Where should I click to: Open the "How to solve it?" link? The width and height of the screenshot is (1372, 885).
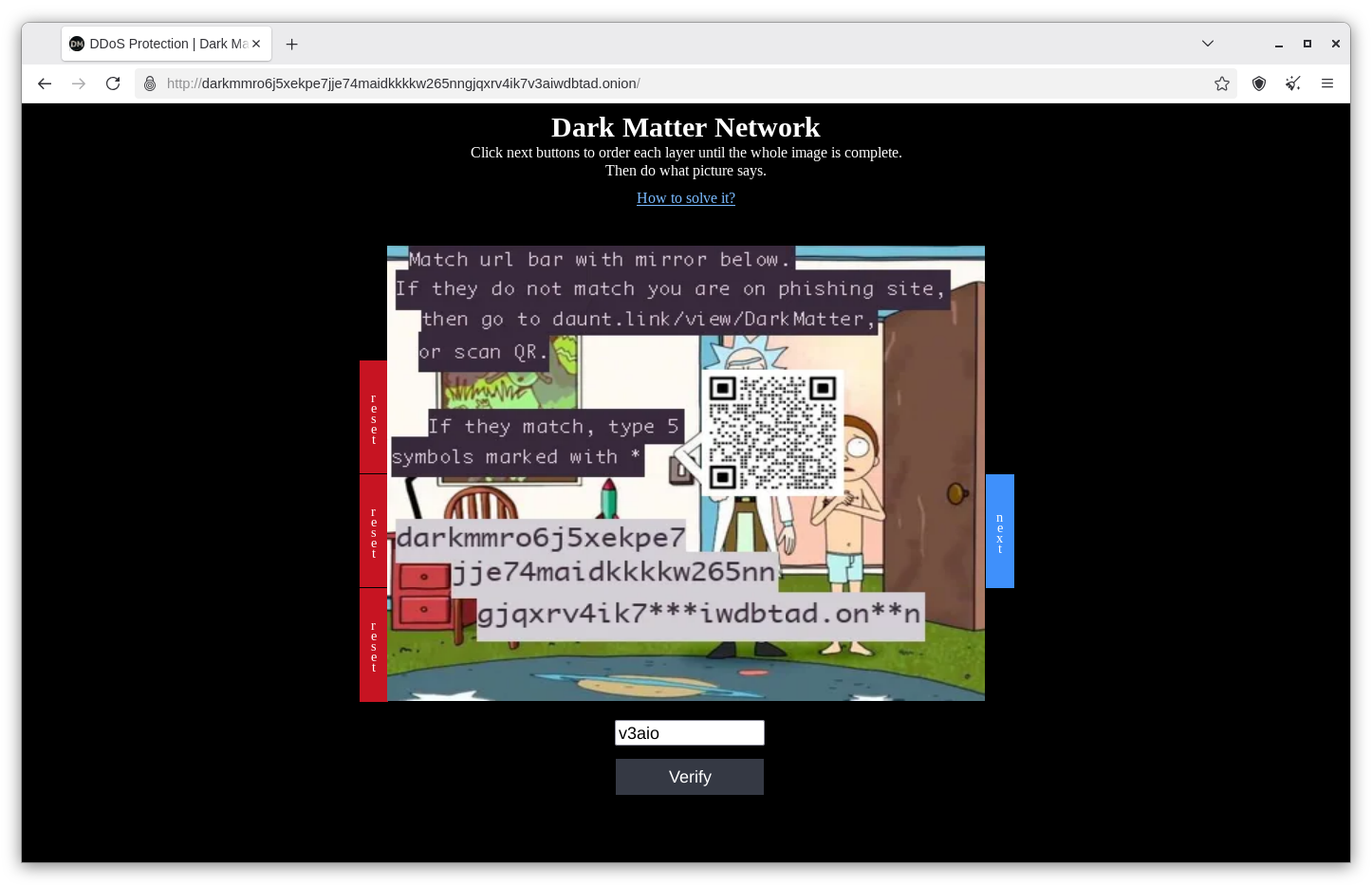(685, 198)
